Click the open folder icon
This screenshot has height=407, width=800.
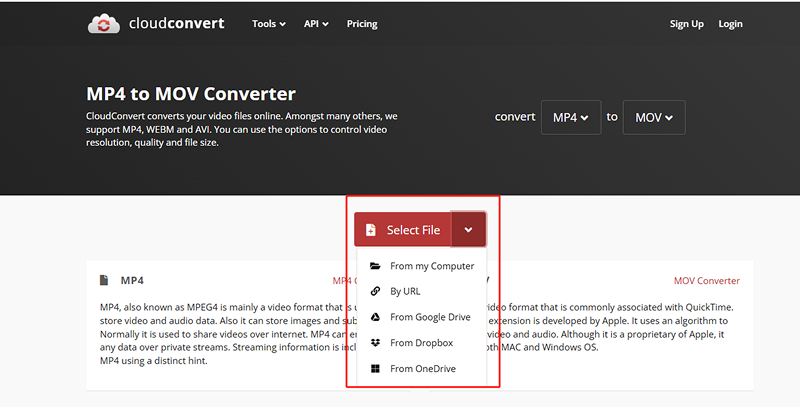coord(375,266)
